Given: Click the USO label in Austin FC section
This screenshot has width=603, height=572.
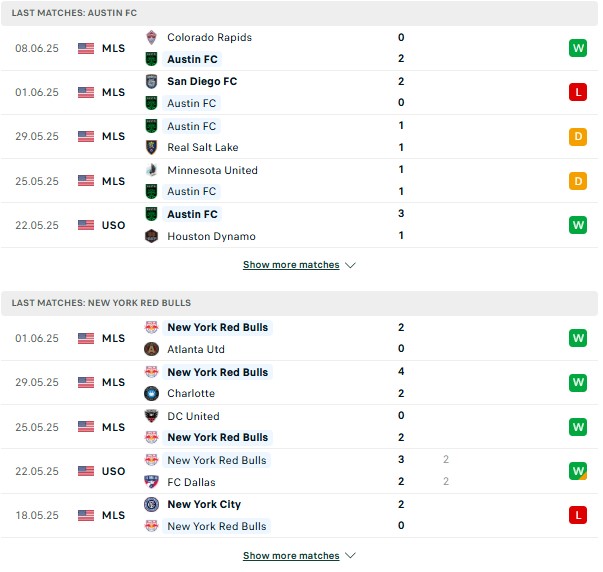Looking at the screenshot, I should pyautogui.click(x=113, y=225).
